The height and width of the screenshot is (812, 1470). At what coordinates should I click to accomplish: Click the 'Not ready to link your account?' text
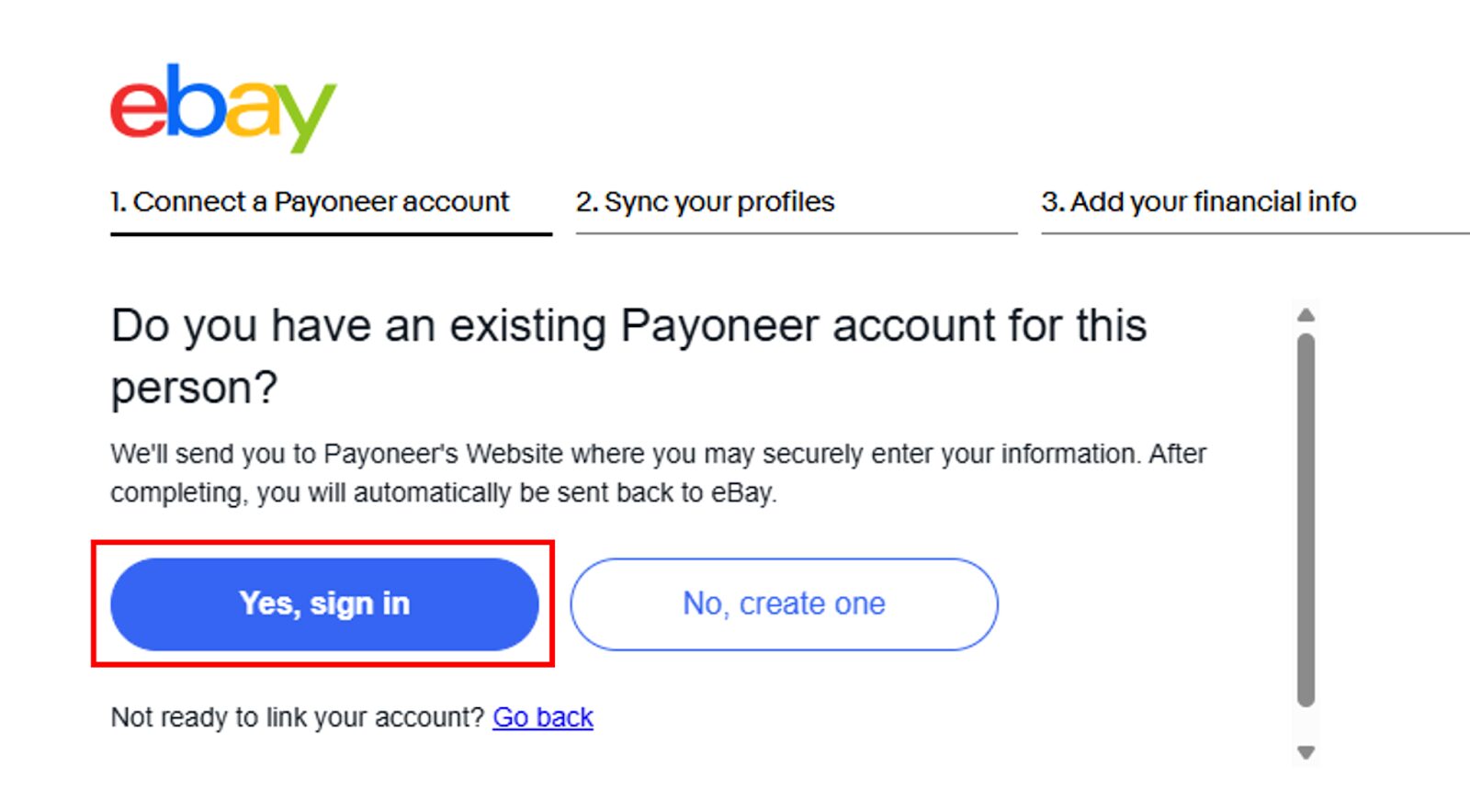click(297, 717)
